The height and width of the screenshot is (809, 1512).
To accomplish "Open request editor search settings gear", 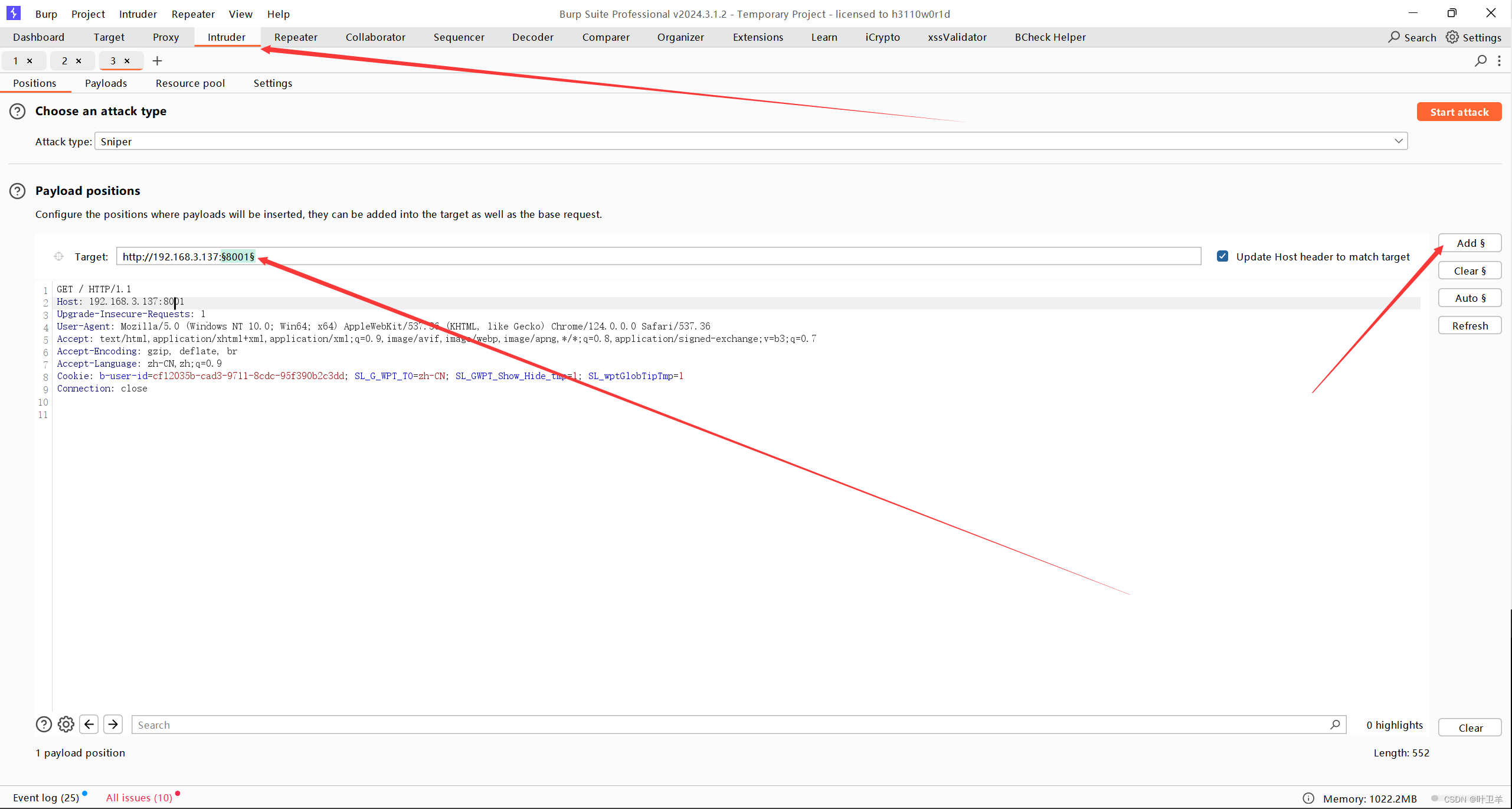I will coord(66,724).
